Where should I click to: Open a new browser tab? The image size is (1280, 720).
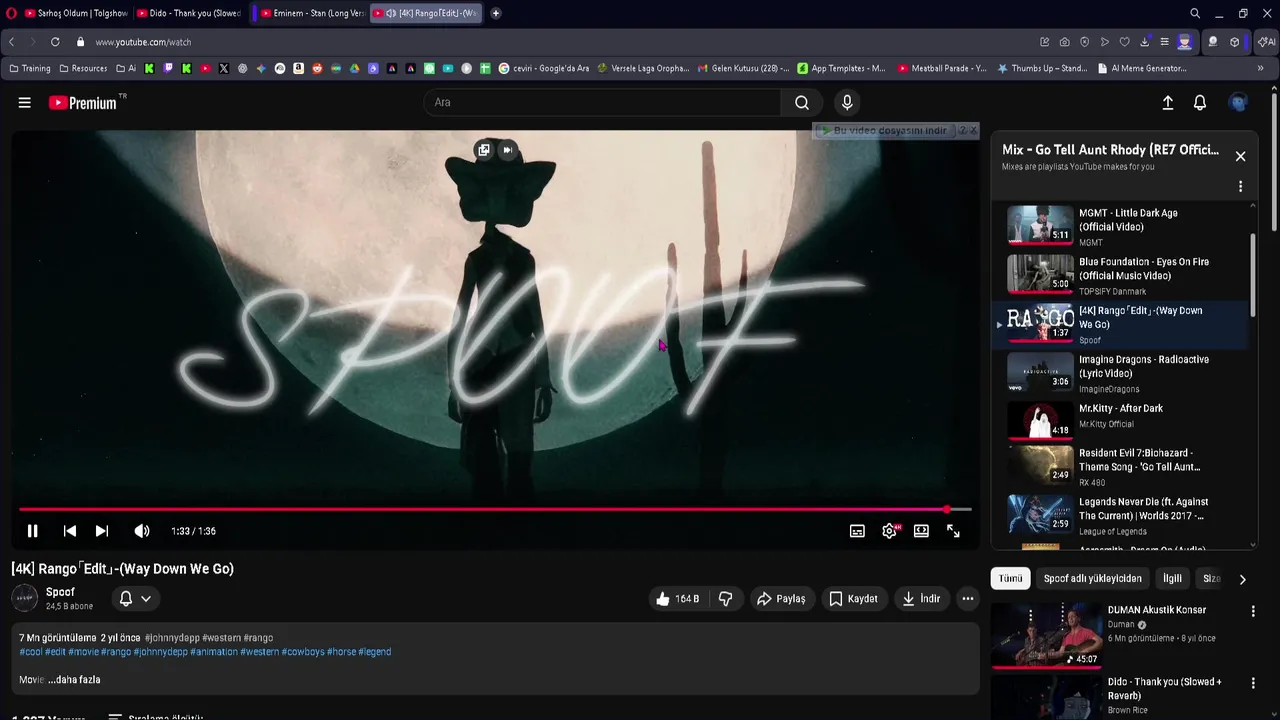click(495, 13)
